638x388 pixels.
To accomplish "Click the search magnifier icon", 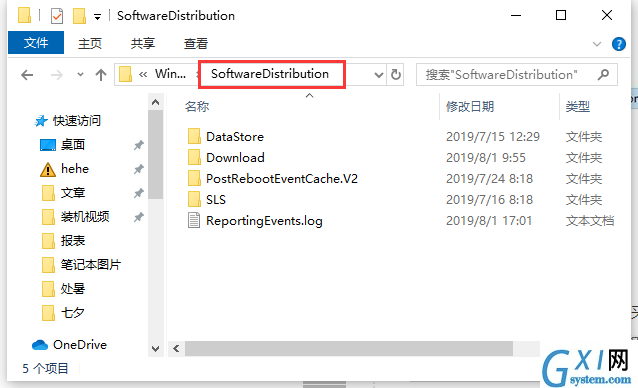I will 603,74.
